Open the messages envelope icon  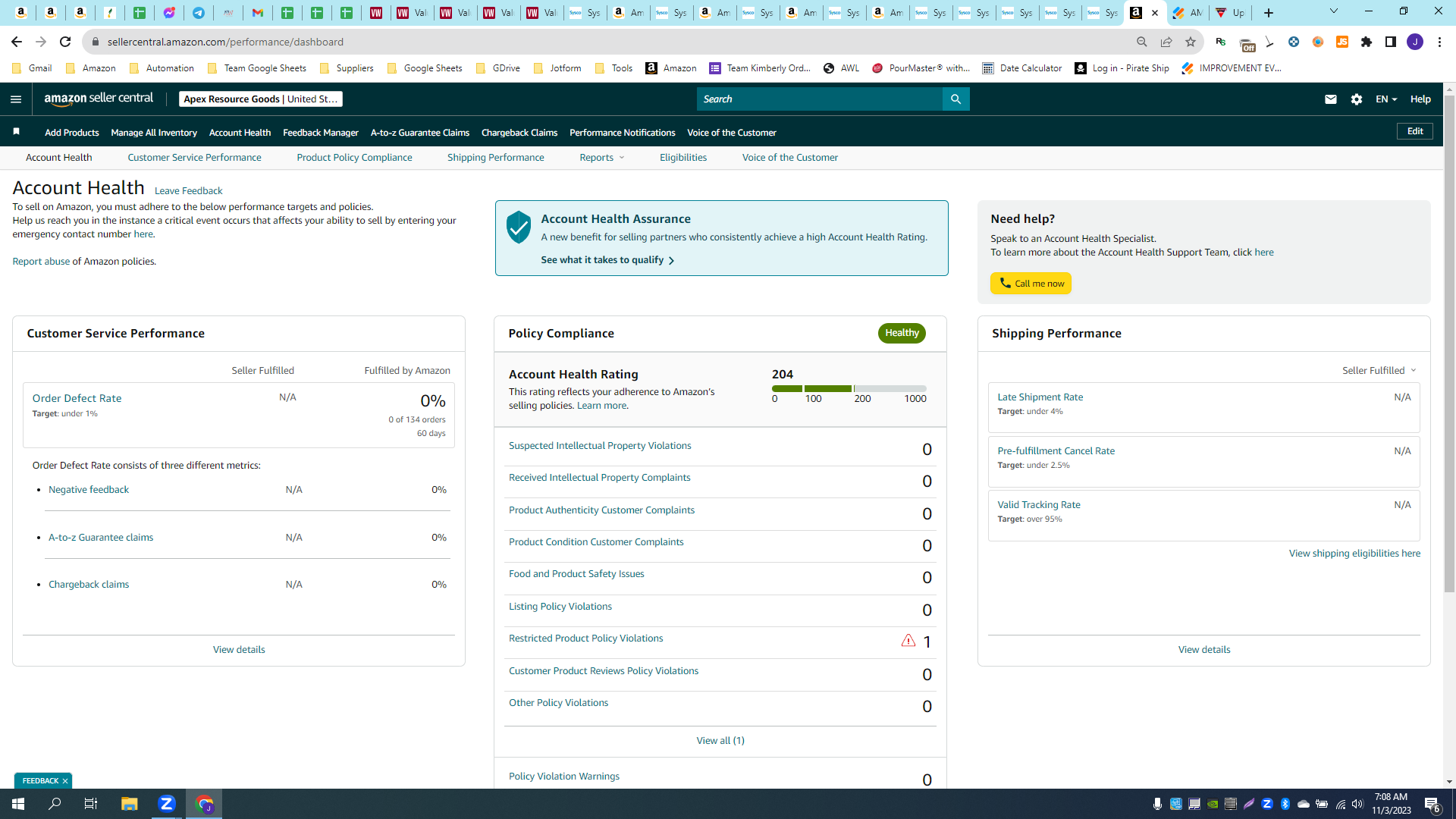[x=1330, y=99]
